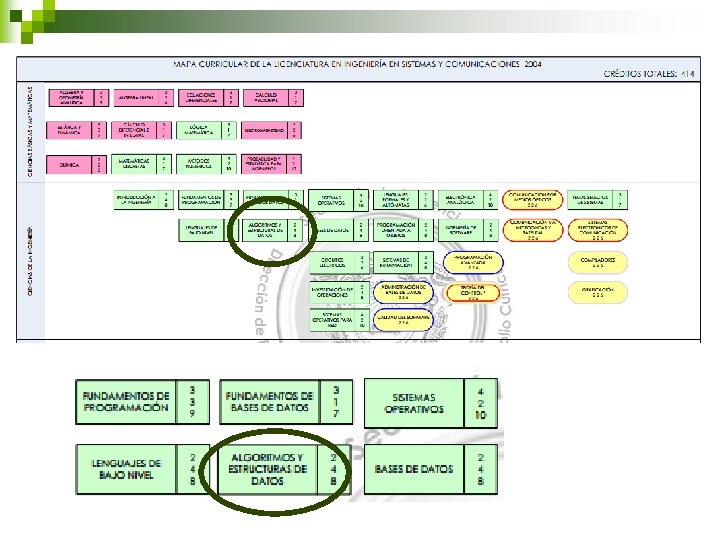Image resolution: width=720 pixels, height=540 pixels.
Task: Select the pink QUÍMICA course box
Action: (76, 164)
